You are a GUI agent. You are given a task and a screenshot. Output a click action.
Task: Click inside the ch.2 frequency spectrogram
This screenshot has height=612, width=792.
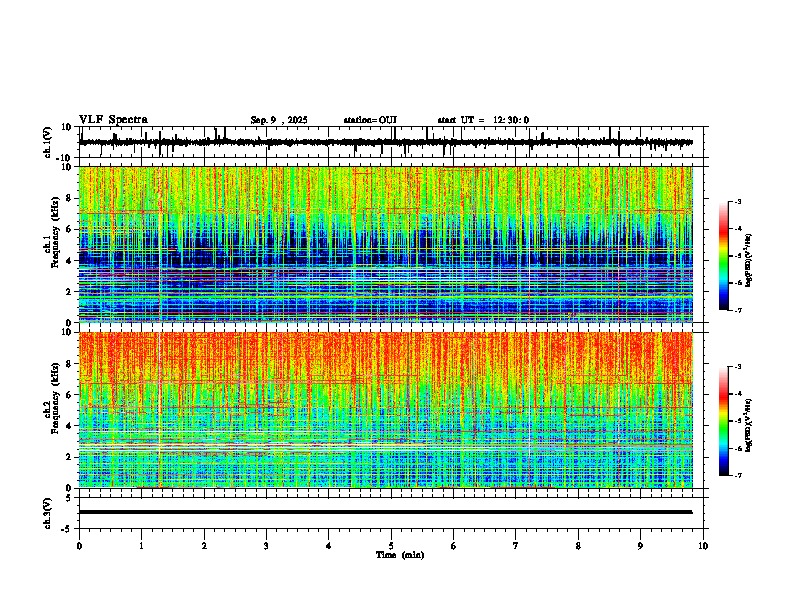tap(385, 410)
